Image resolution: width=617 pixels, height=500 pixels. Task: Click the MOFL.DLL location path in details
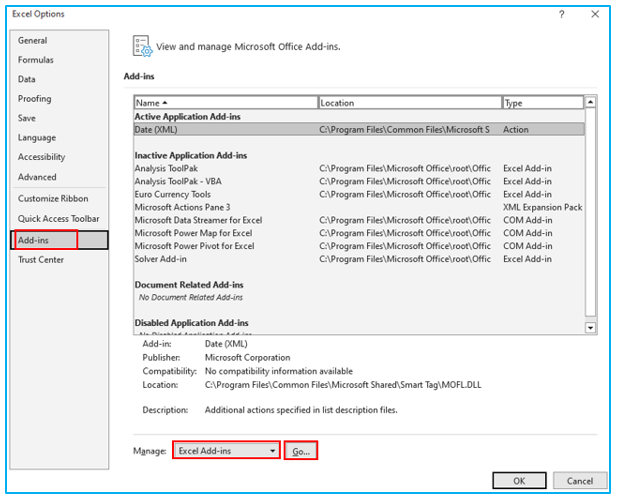click(343, 385)
